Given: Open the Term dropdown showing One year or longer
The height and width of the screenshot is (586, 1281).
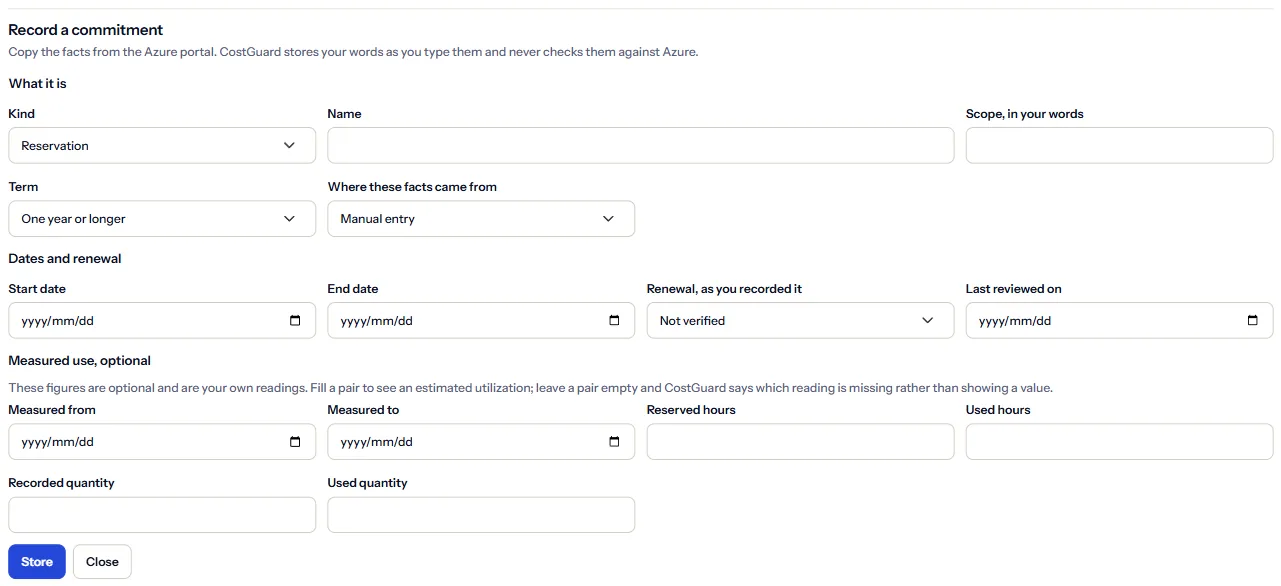Looking at the screenshot, I should [x=162, y=219].
